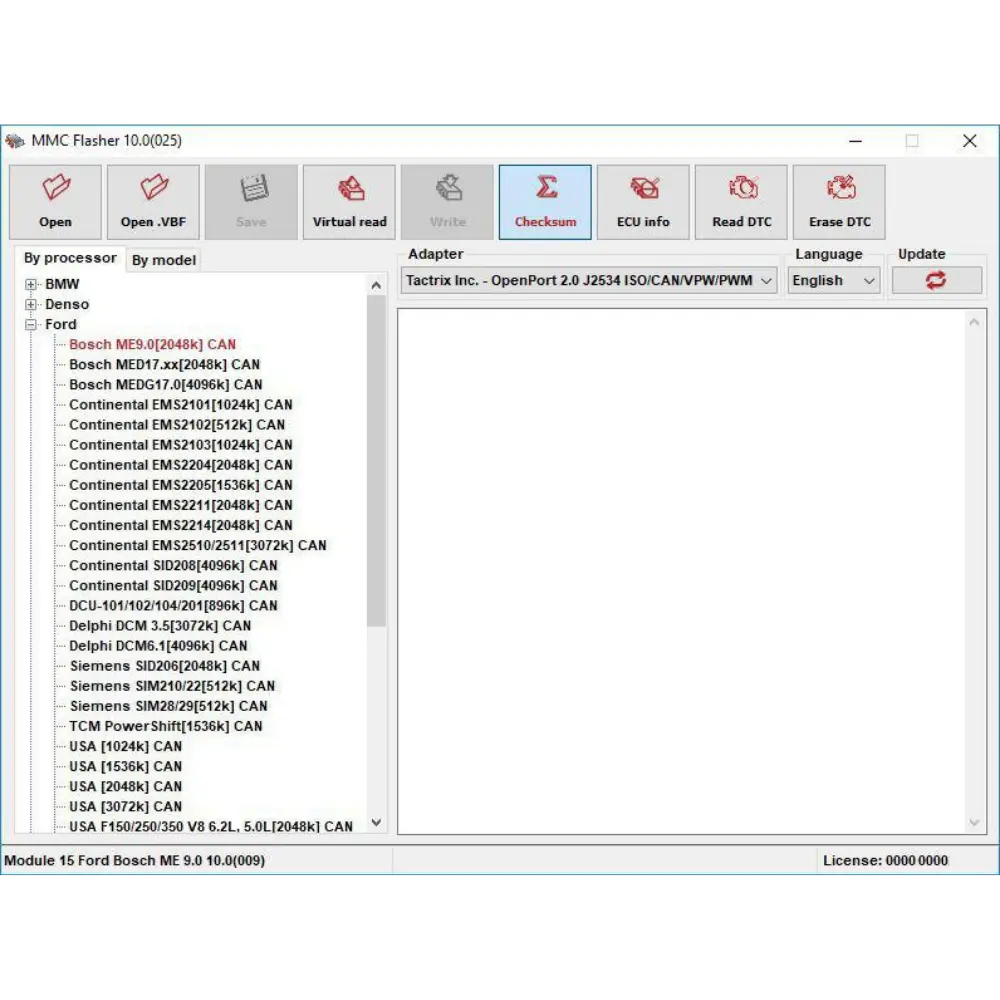This screenshot has height=1000, width=1000.
Task: Click the Open .VBF button
Action: pyautogui.click(x=153, y=202)
